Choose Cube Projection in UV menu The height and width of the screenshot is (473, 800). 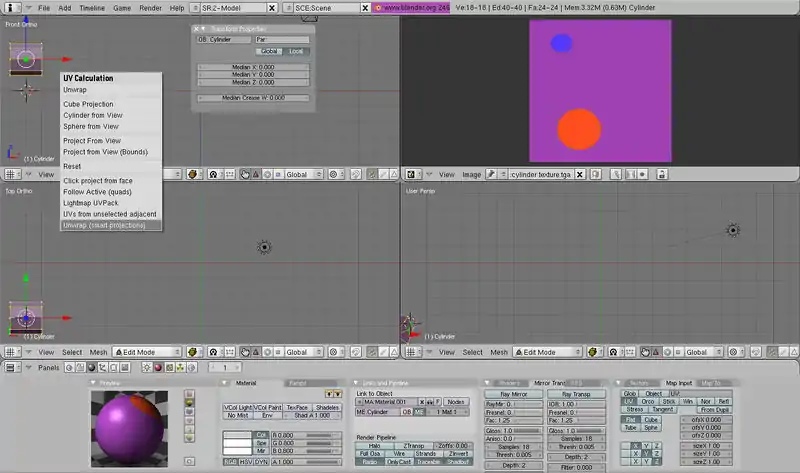pyautogui.click(x=89, y=104)
